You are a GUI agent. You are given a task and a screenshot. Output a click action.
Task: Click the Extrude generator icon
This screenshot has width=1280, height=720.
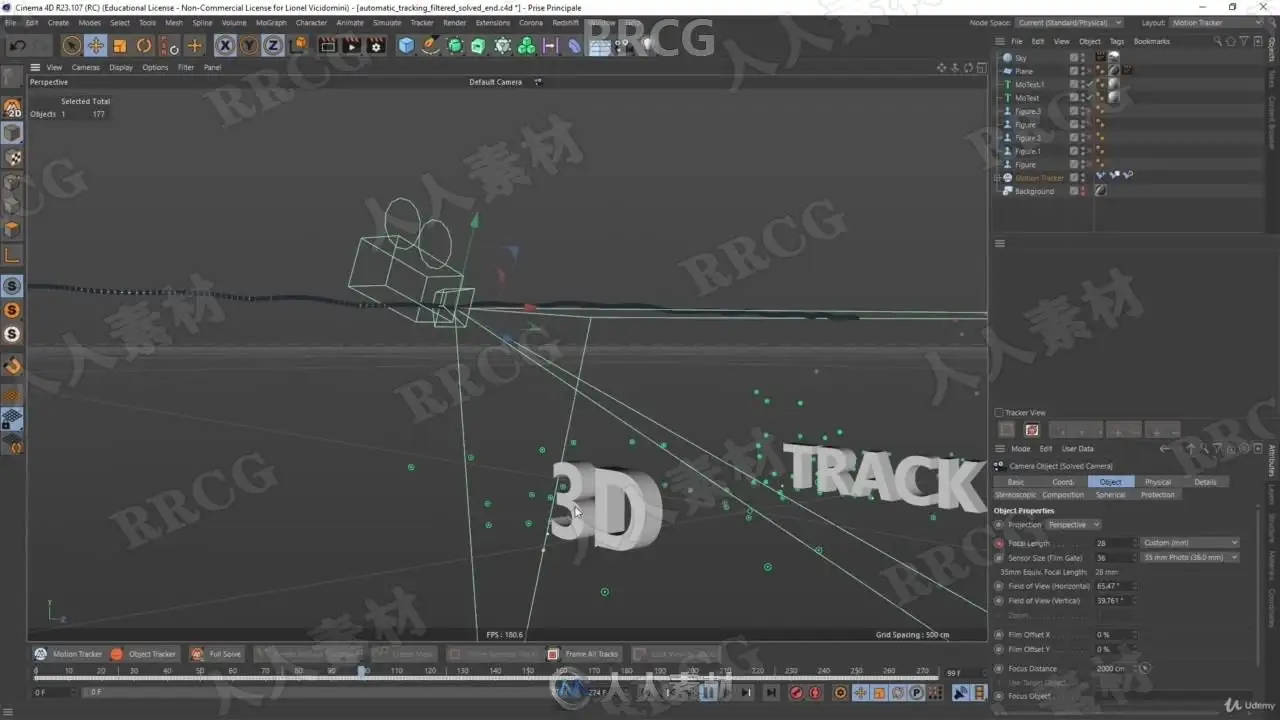(478, 46)
